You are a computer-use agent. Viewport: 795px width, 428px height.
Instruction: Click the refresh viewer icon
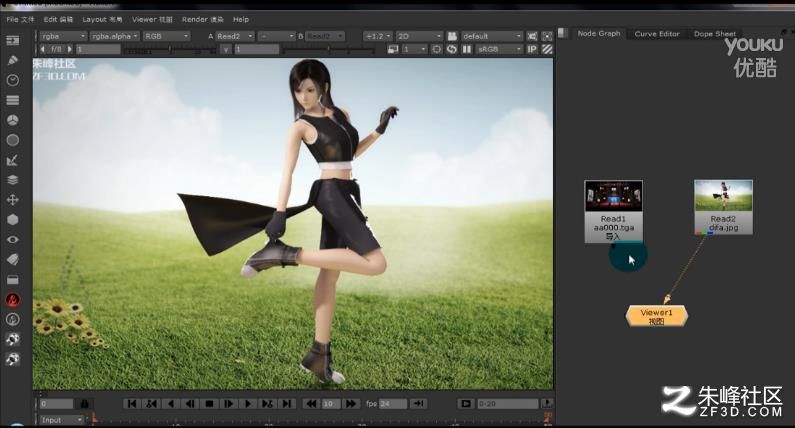(452, 49)
